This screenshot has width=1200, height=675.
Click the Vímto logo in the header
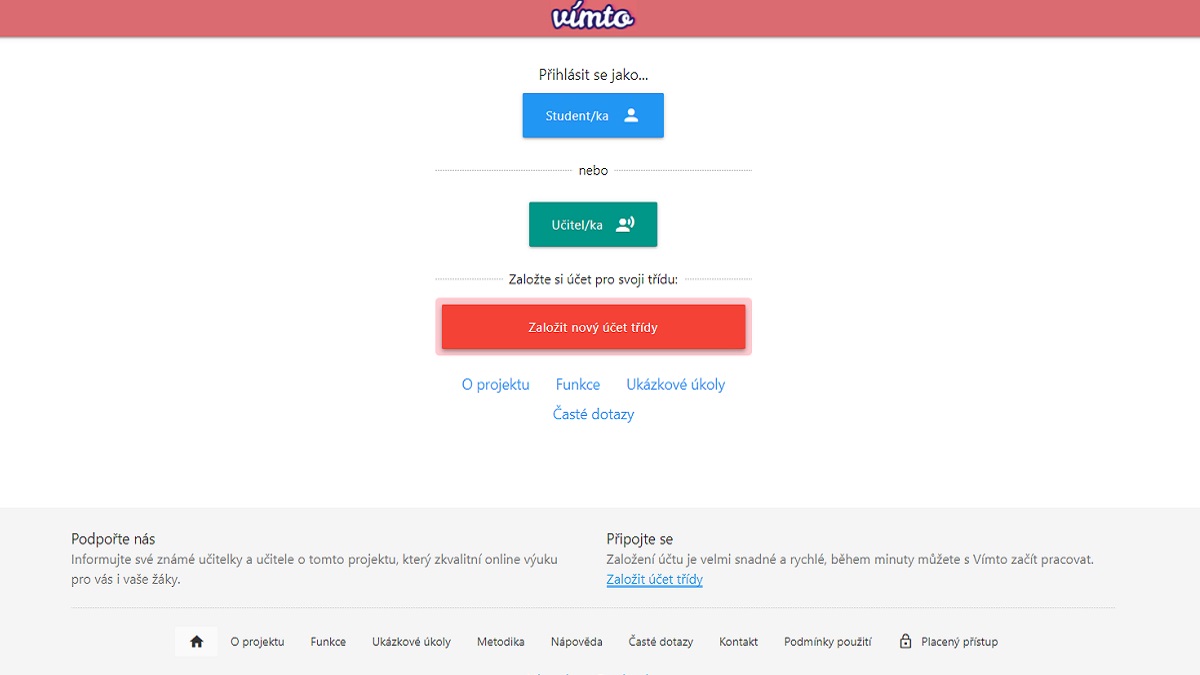(592, 17)
